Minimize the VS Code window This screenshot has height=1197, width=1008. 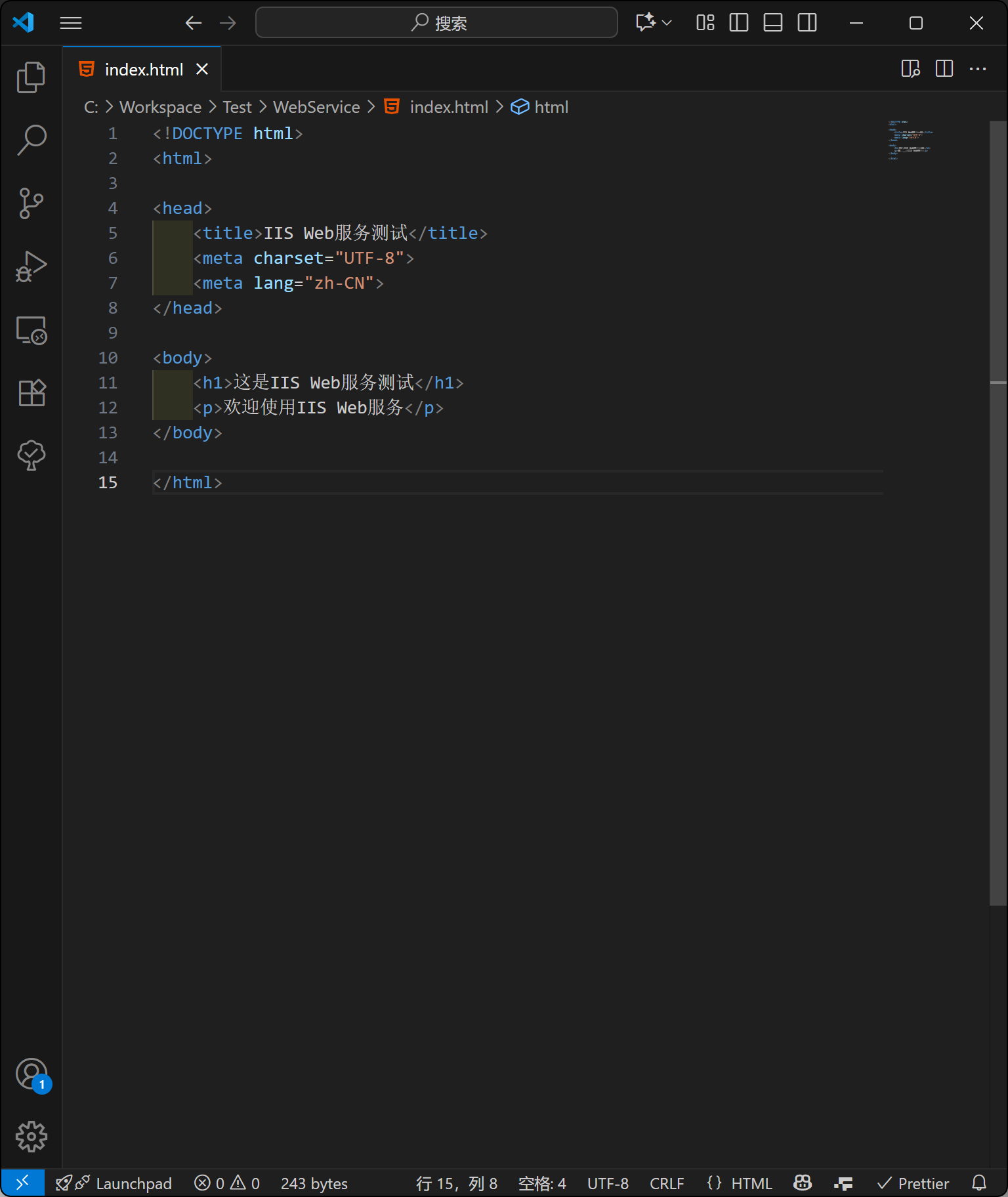pos(856,23)
